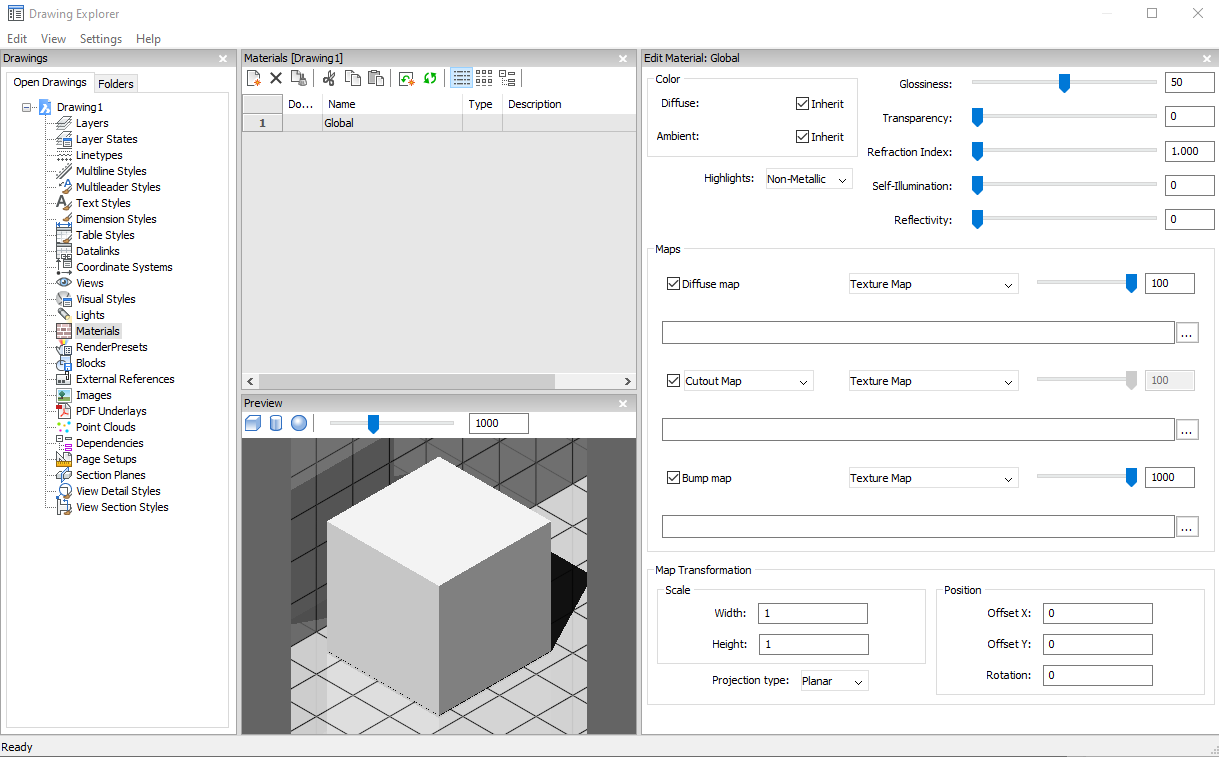This screenshot has height=757, width=1219.
Task: Select the cube preview shape
Action: point(253,424)
